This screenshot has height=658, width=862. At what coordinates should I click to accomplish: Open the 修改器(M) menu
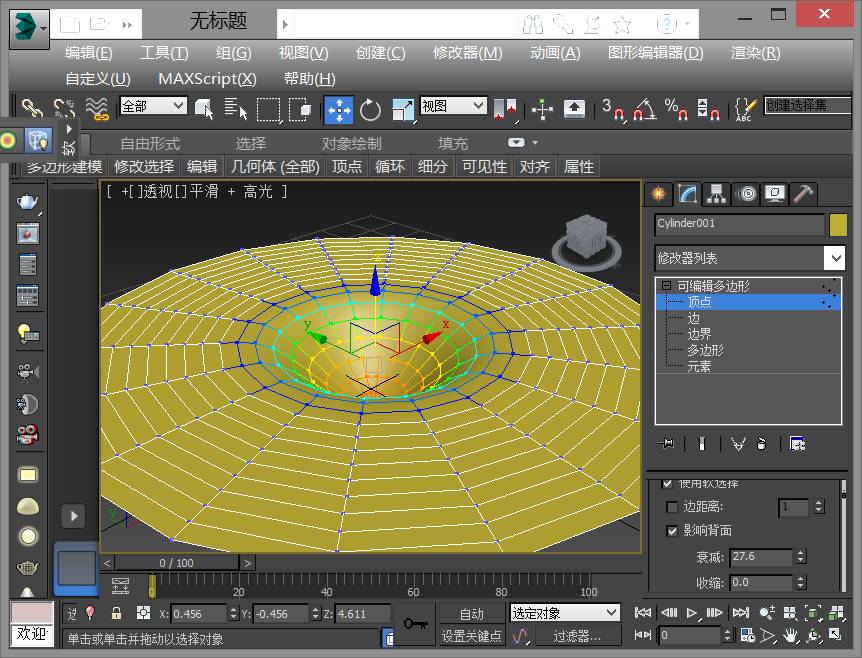[x=467, y=53]
